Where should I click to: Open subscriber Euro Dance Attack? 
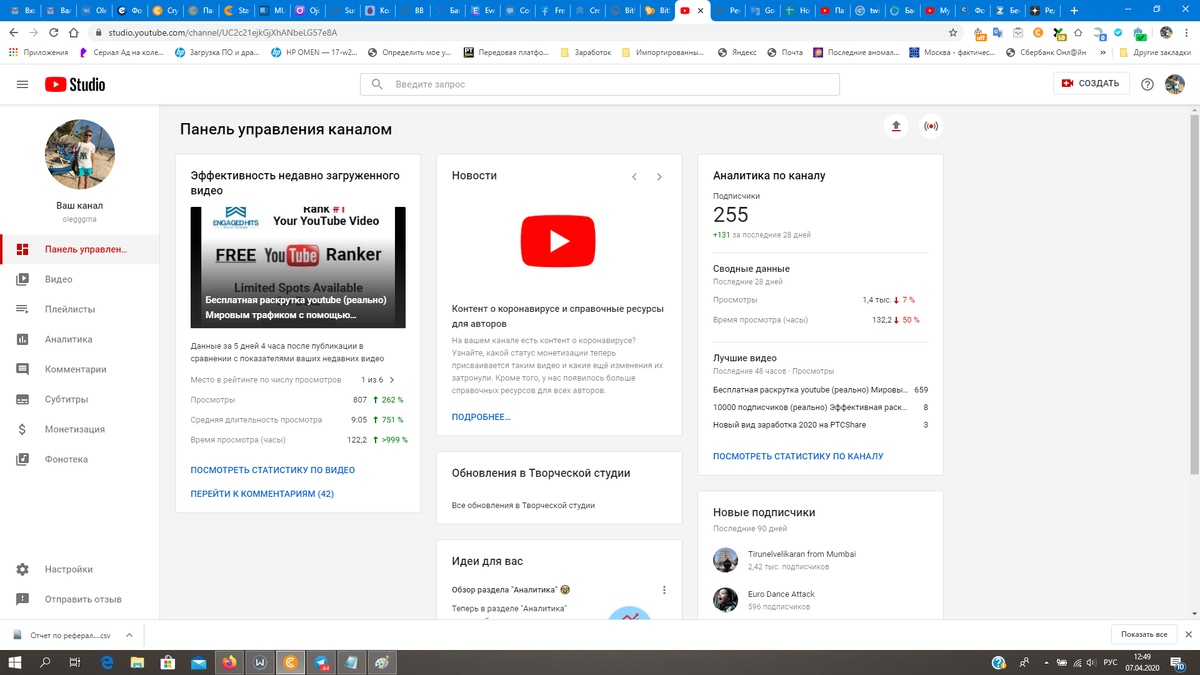[781, 594]
